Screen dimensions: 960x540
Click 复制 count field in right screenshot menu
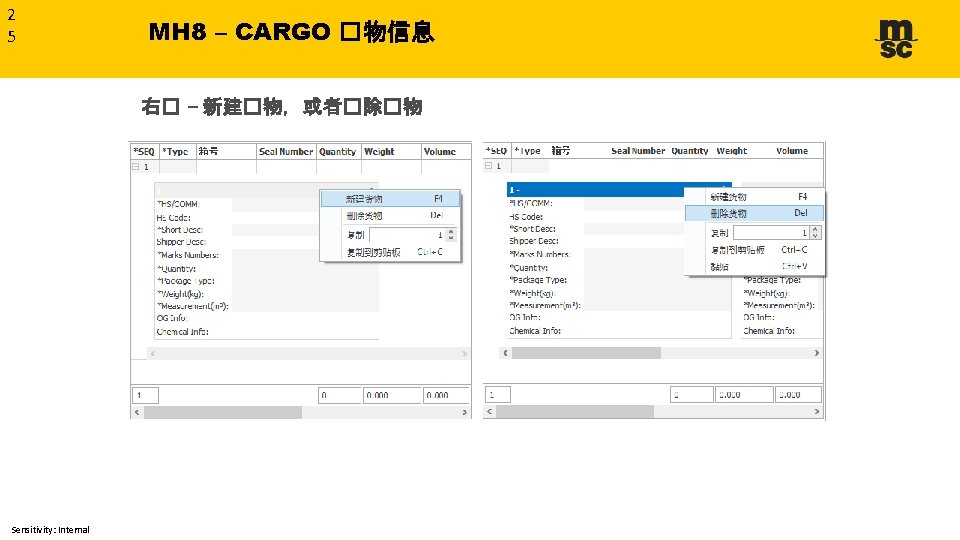[771, 233]
